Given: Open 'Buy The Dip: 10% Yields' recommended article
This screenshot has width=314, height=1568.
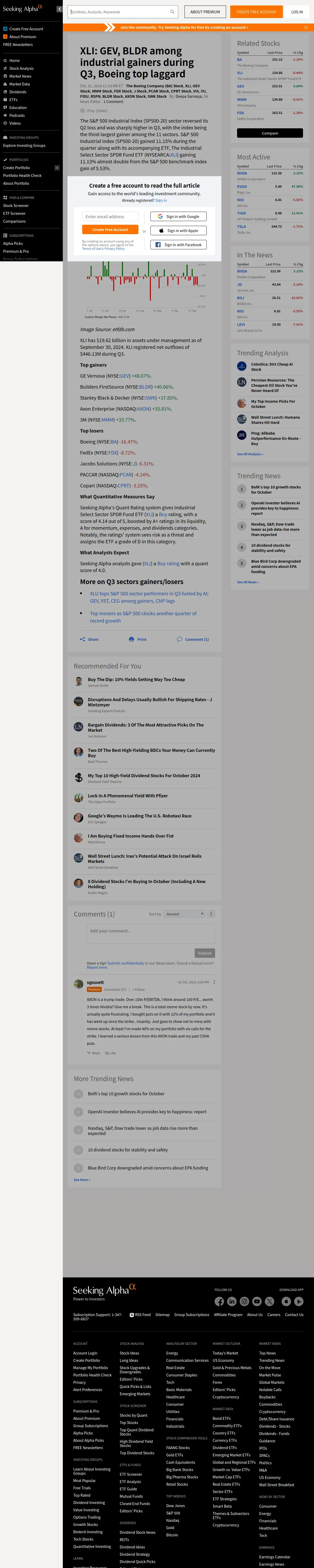Looking at the screenshot, I should pos(136,679).
